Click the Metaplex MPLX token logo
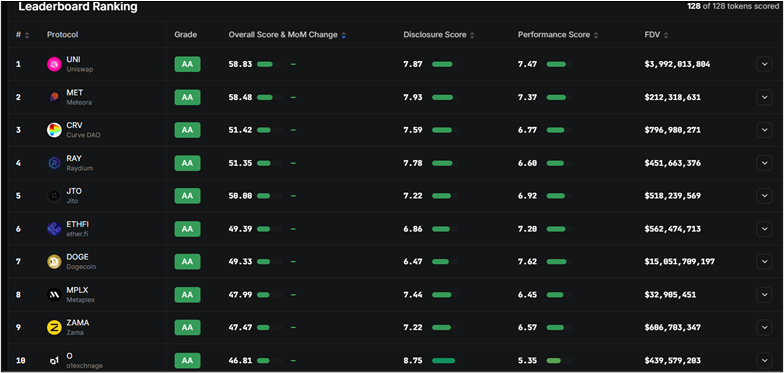 click(x=54, y=294)
